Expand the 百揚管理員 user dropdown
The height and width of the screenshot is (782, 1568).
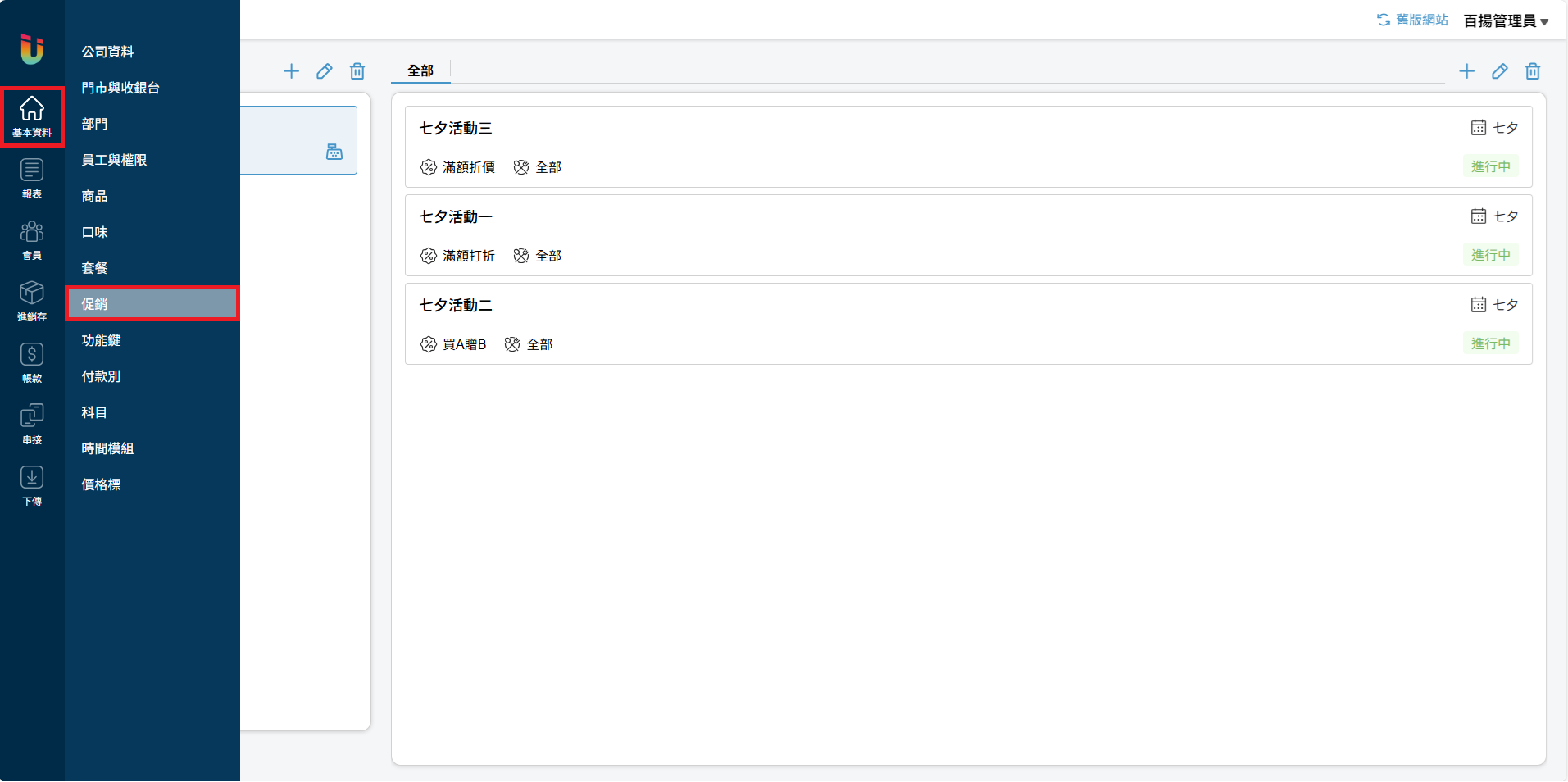pyautogui.click(x=1506, y=21)
